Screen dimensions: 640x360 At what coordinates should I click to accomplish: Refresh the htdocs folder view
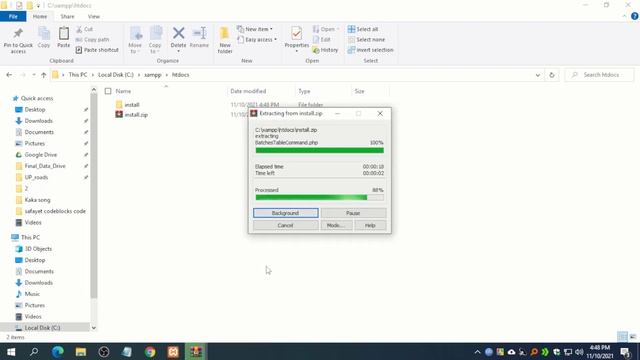point(552,75)
